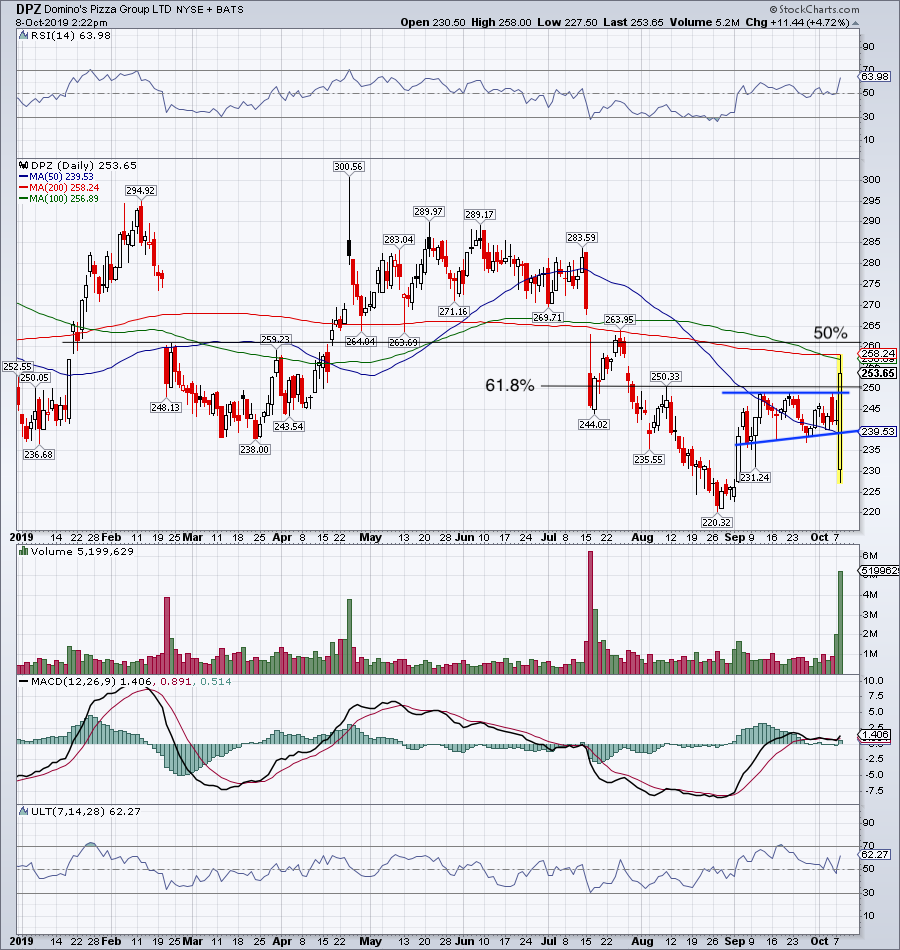Click the 250.33 August high label

pyautogui.click(x=665, y=377)
